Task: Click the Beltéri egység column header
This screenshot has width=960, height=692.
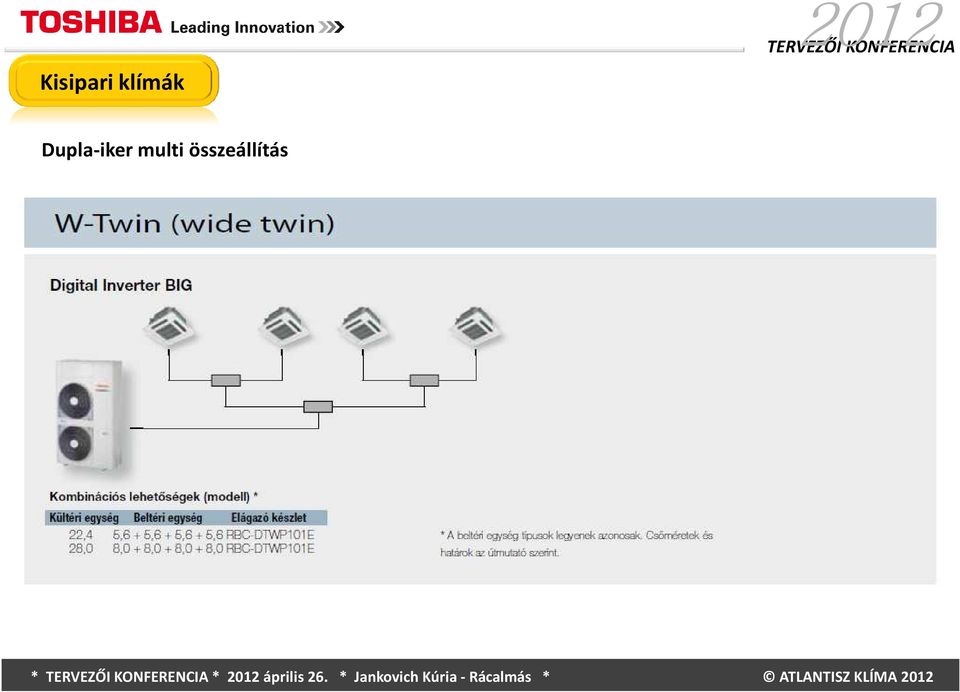Action: point(168,517)
